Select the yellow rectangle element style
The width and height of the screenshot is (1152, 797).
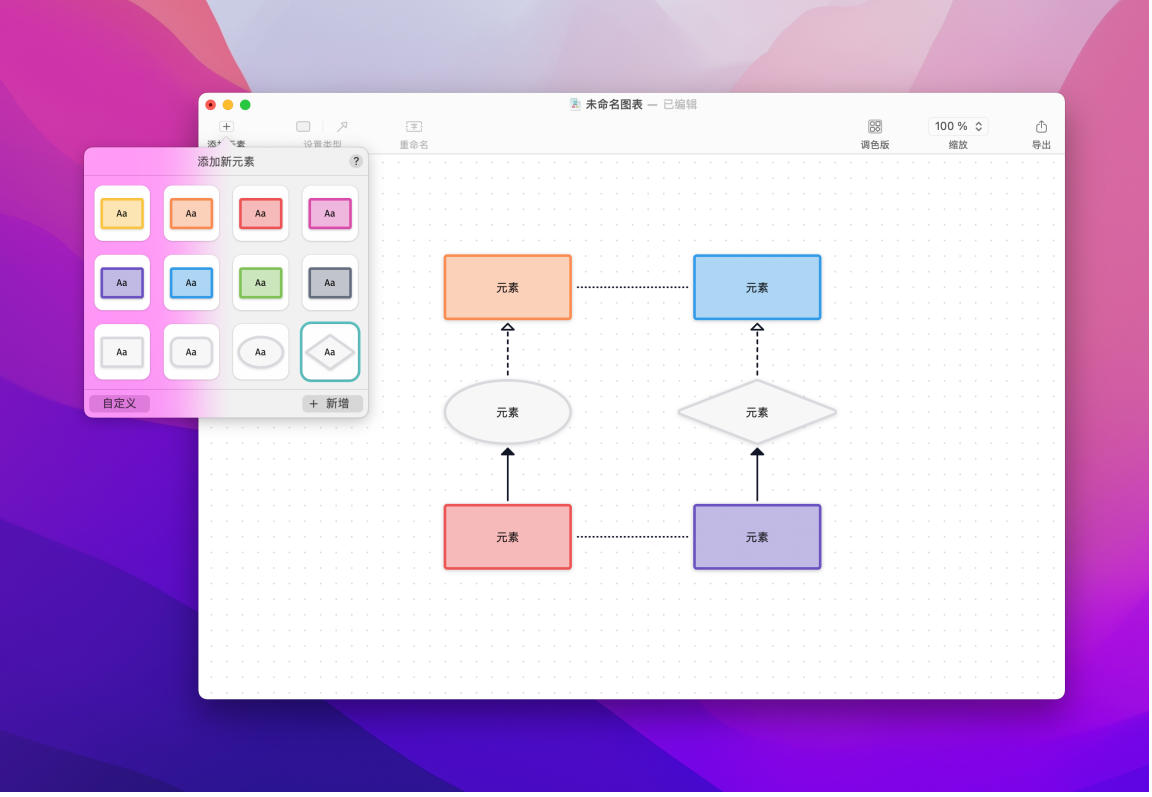click(x=122, y=214)
